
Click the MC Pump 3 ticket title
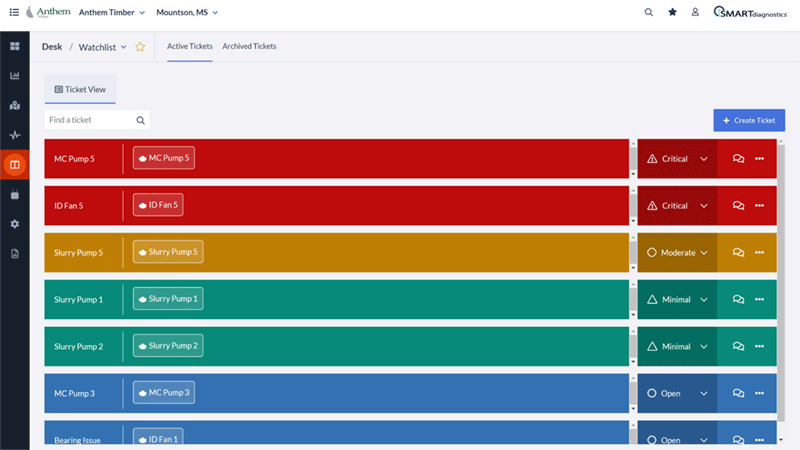tap(74, 393)
